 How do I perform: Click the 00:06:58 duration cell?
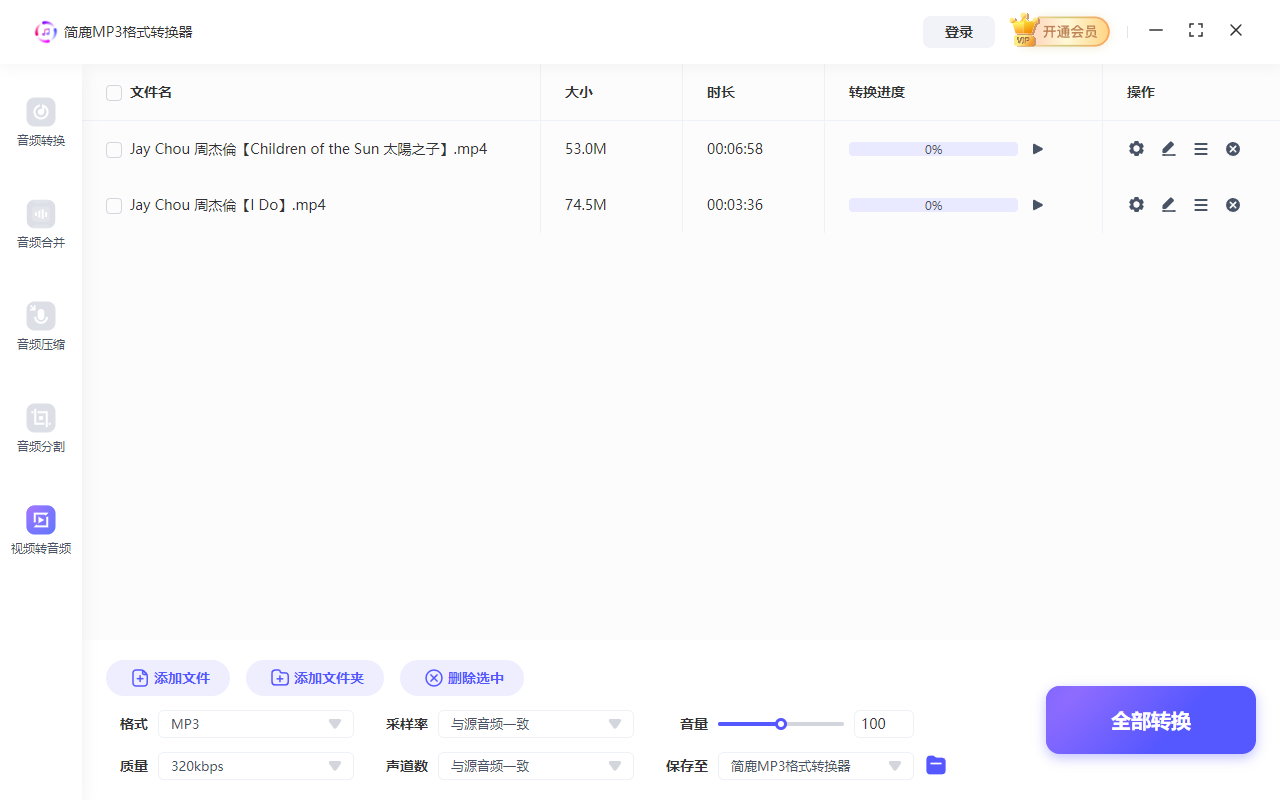pyautogui.click(x=735, y=149)
